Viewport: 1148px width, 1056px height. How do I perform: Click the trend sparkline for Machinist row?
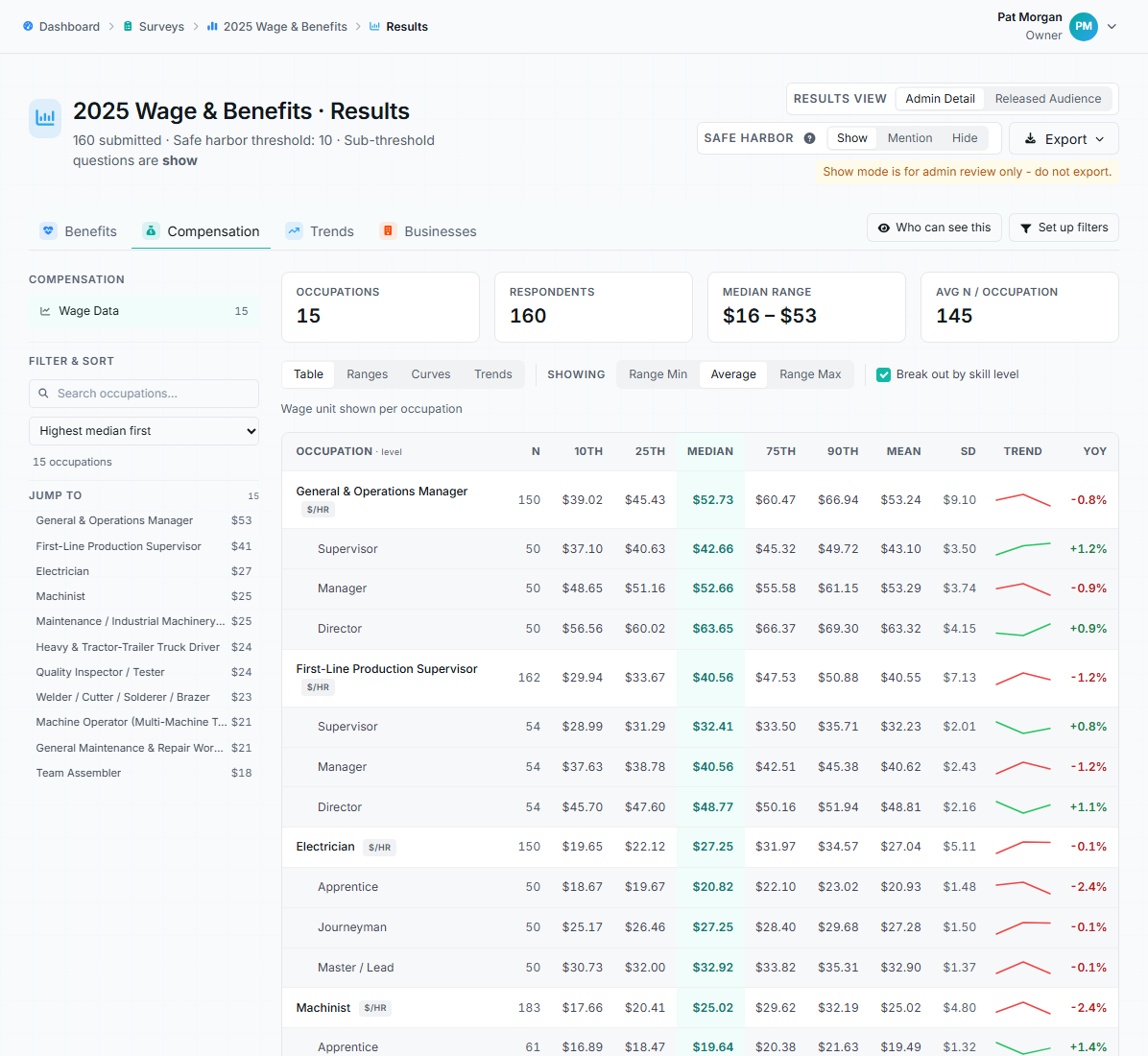[x=1023, y=1008]
